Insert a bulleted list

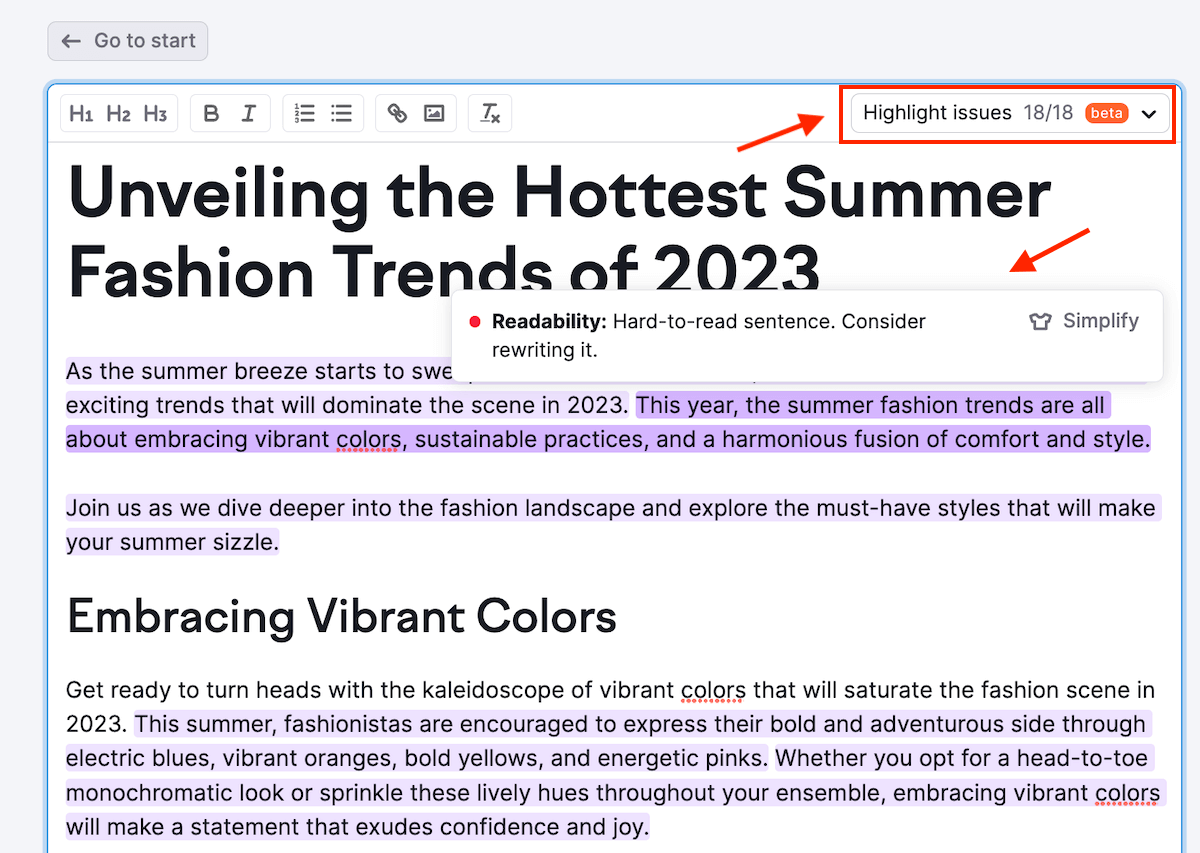click(x=342, y=114)
